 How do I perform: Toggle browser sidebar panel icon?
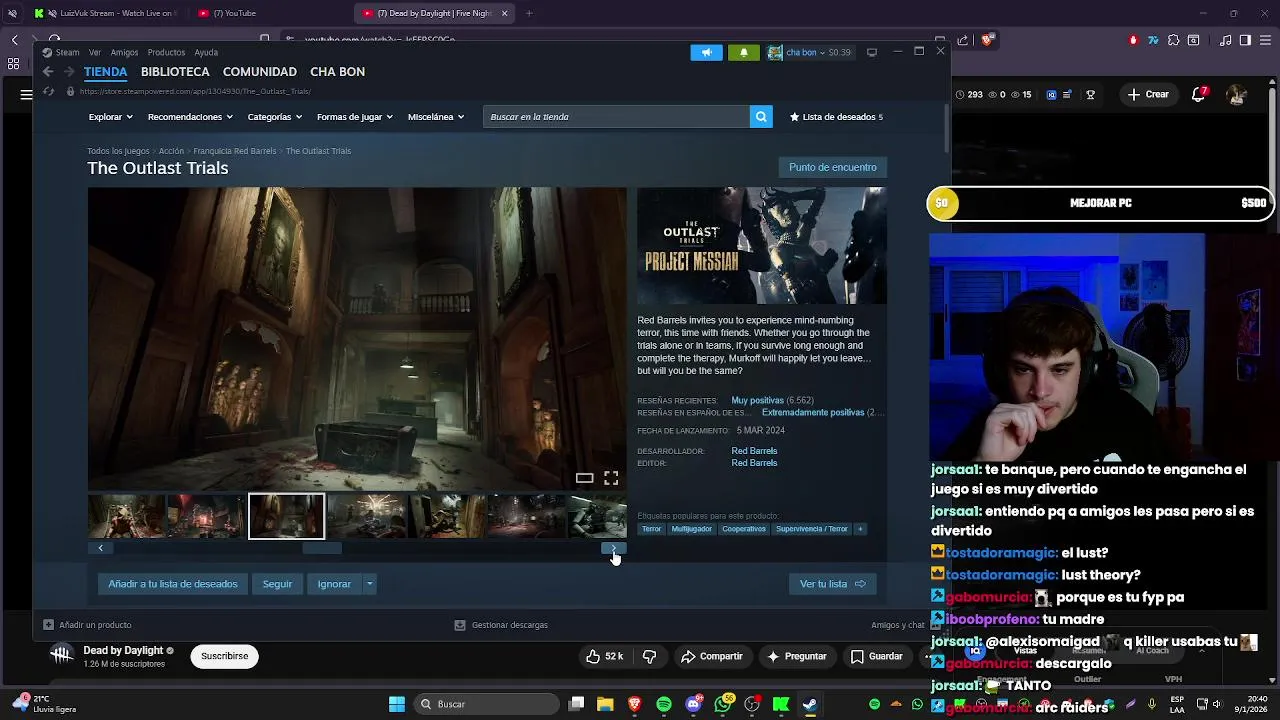click(x=1245, y=40)
